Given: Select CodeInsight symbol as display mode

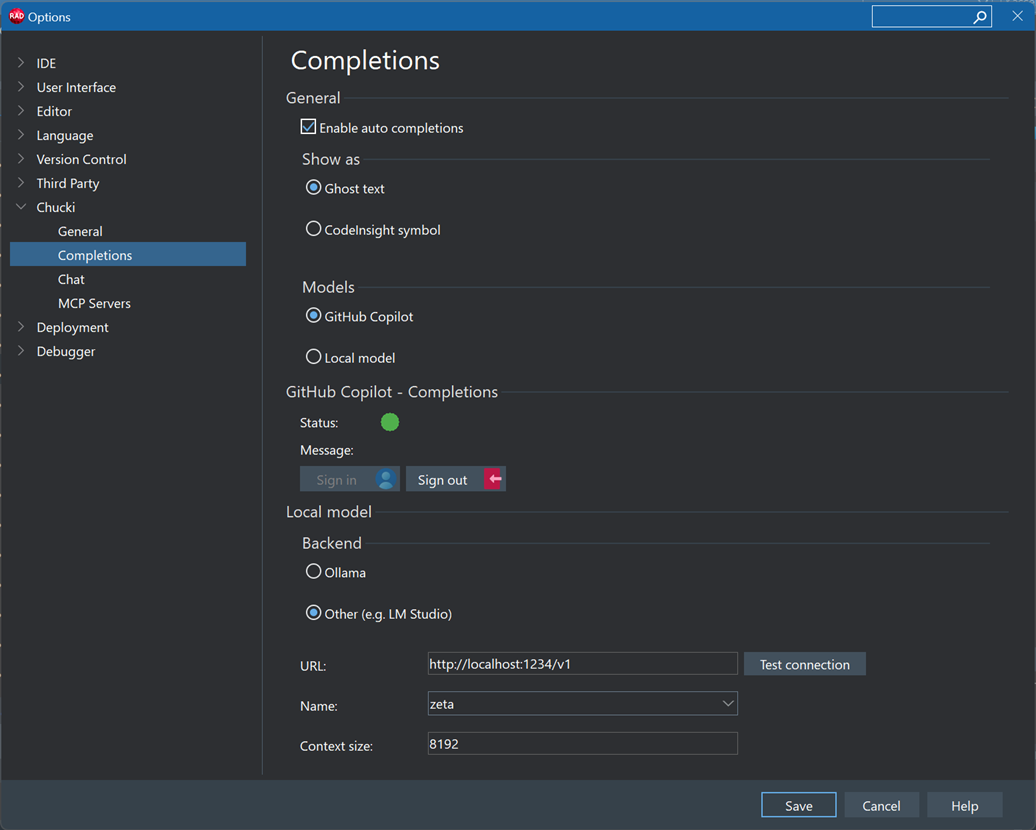Looking at the screenshot, I should (313, 228).
